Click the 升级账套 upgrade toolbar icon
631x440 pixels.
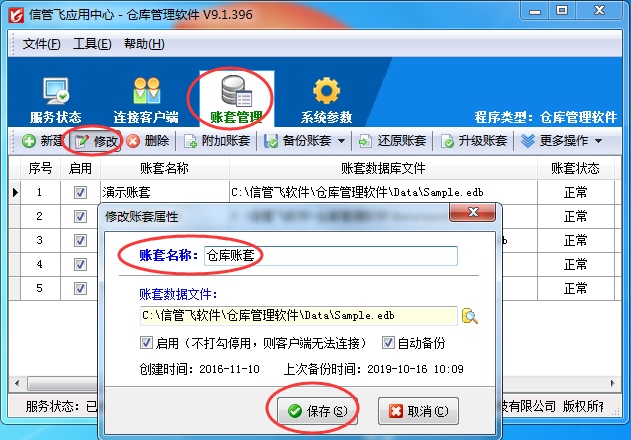(447, 141)
